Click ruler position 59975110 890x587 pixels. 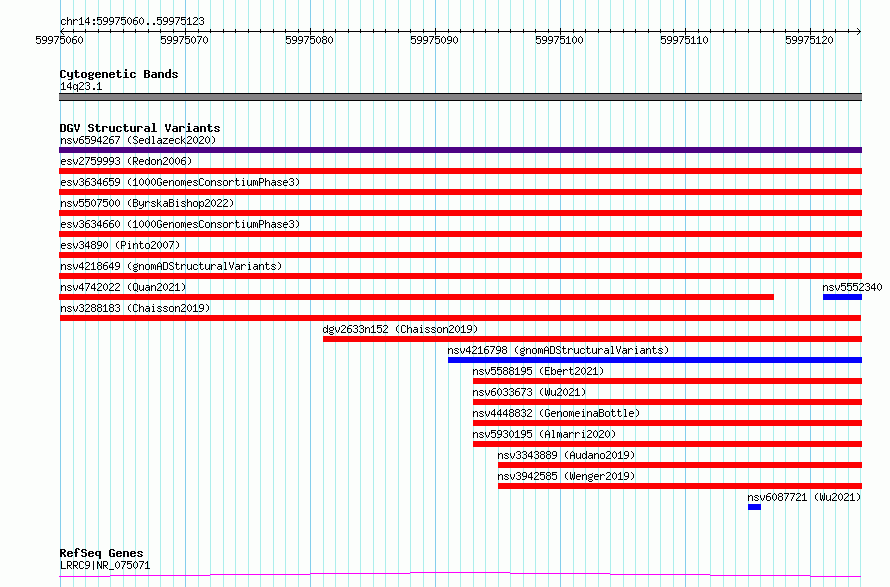(684, 40)
